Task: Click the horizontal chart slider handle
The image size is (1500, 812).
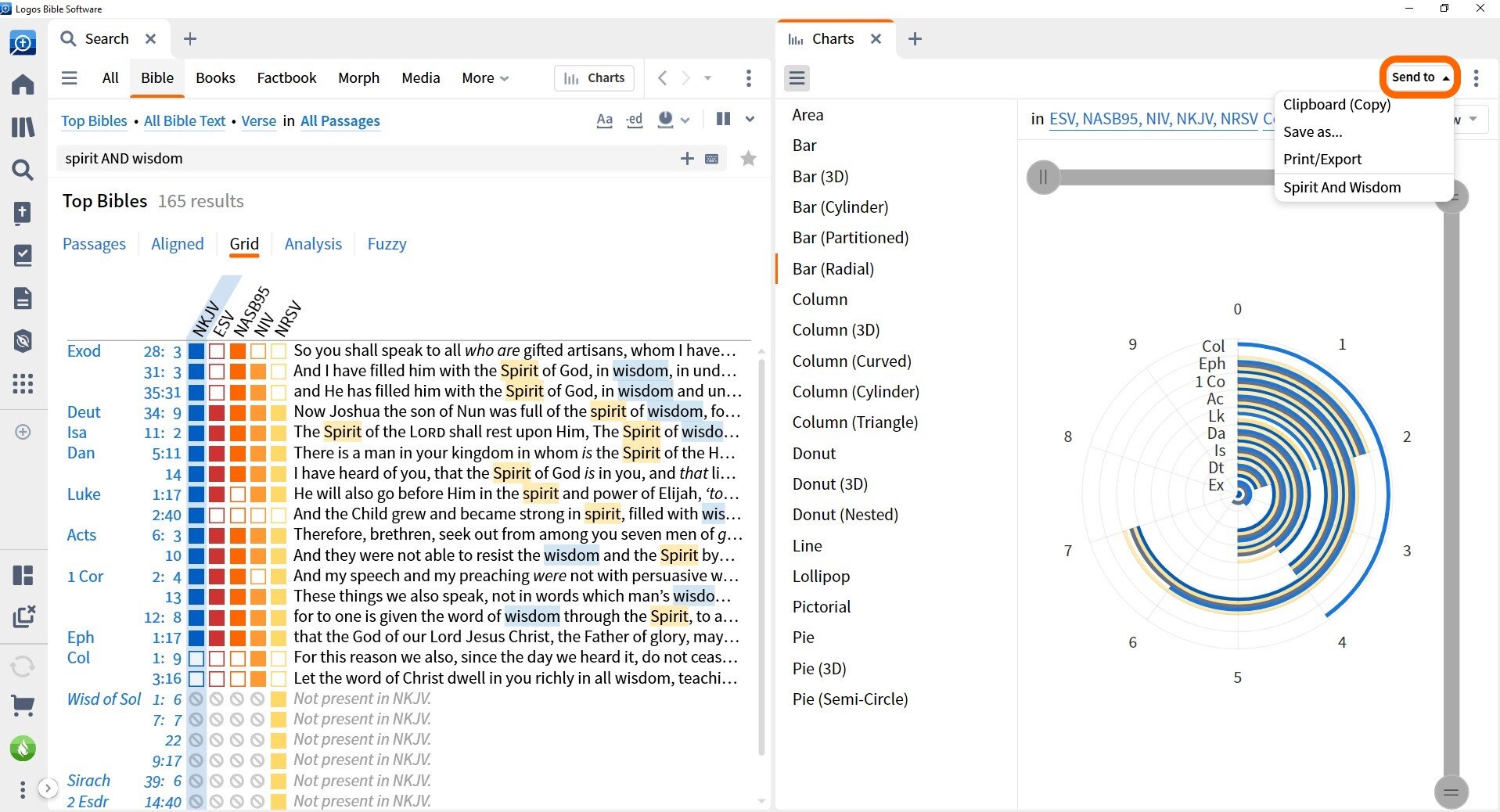Action: [x=1043, y=178]
